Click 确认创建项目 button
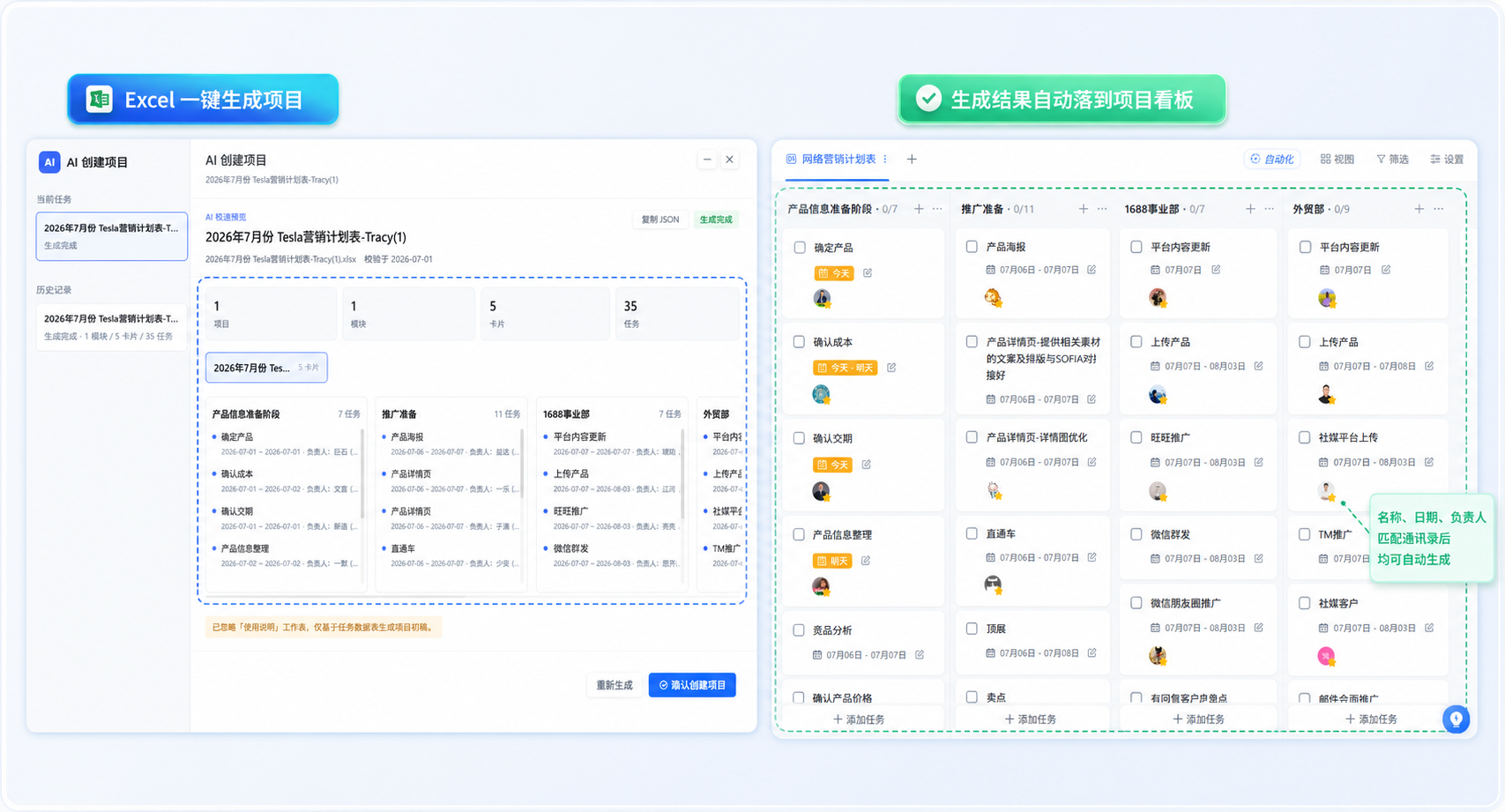 point(692,685)
